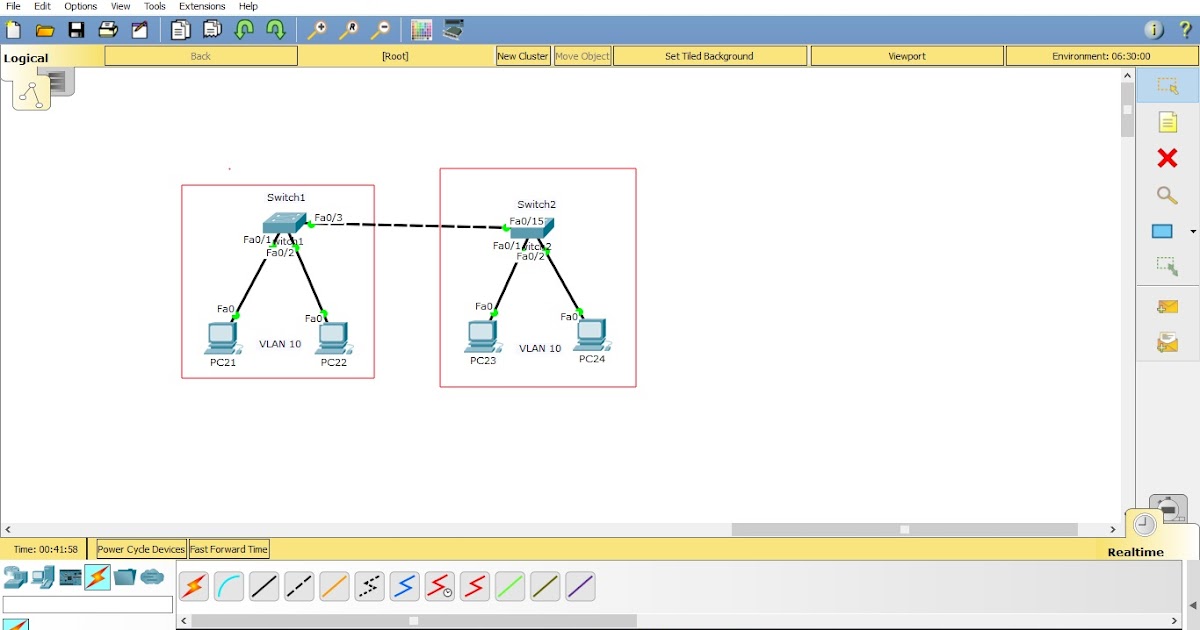Click the Viewport button
This screenshot has width=1200, height=630.
pos(907,56)
